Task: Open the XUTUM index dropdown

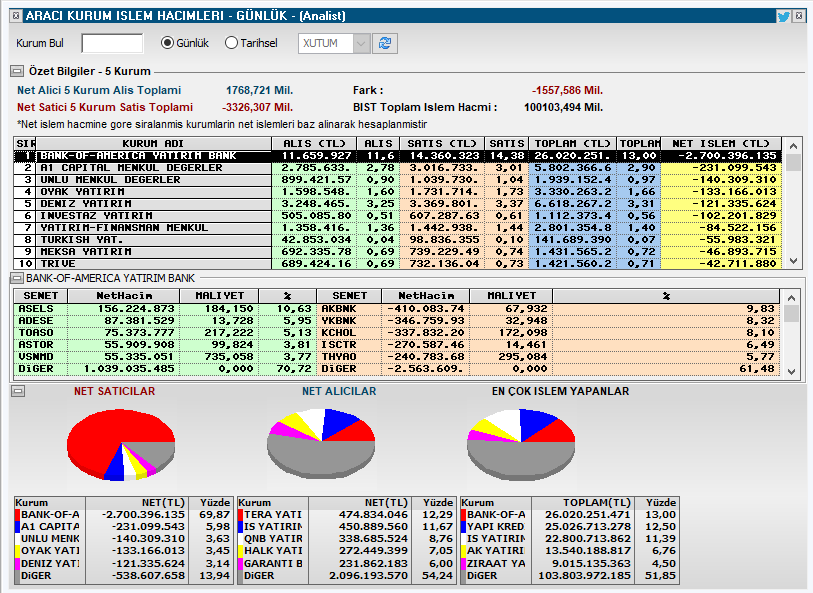Action: pyautogui.click(x=361, y=44)
